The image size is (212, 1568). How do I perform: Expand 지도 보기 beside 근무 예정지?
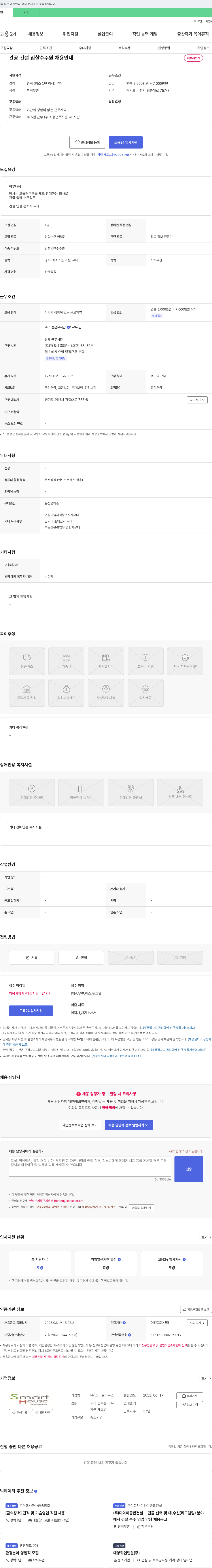tap(197, 400)
